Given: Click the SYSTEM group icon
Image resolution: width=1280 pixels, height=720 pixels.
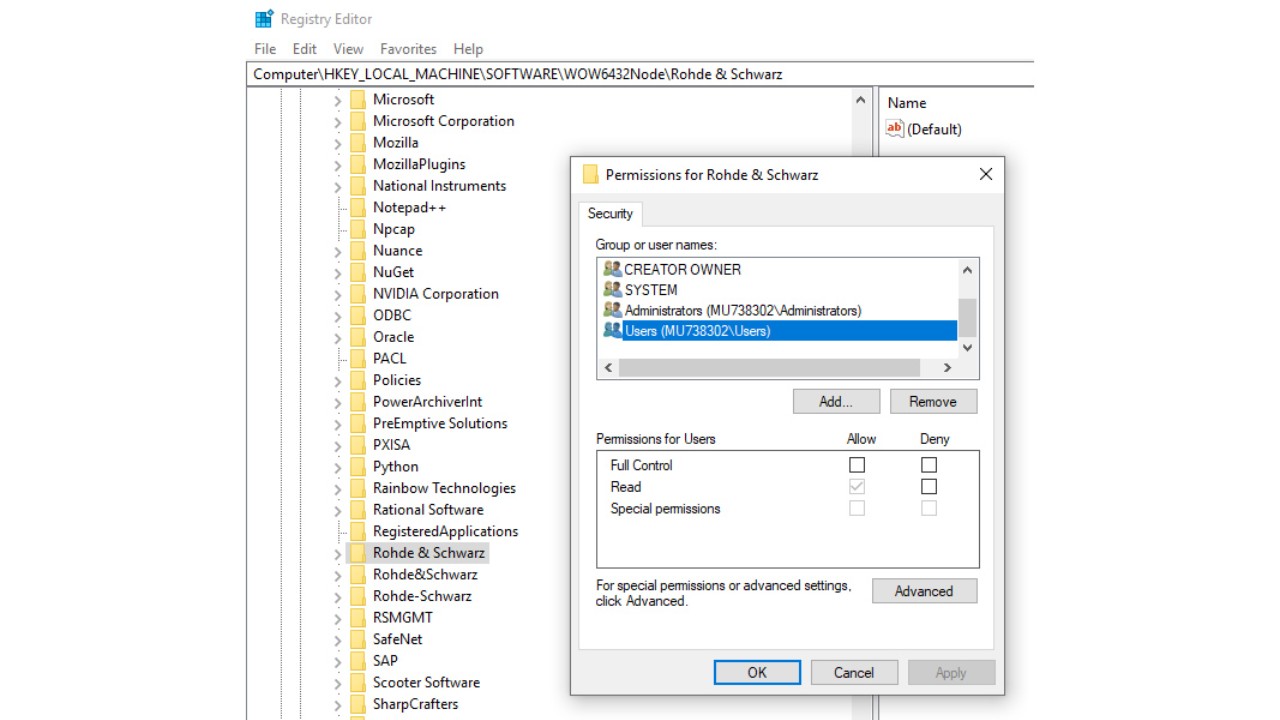Looking at the screenshot, I should 612,290.
